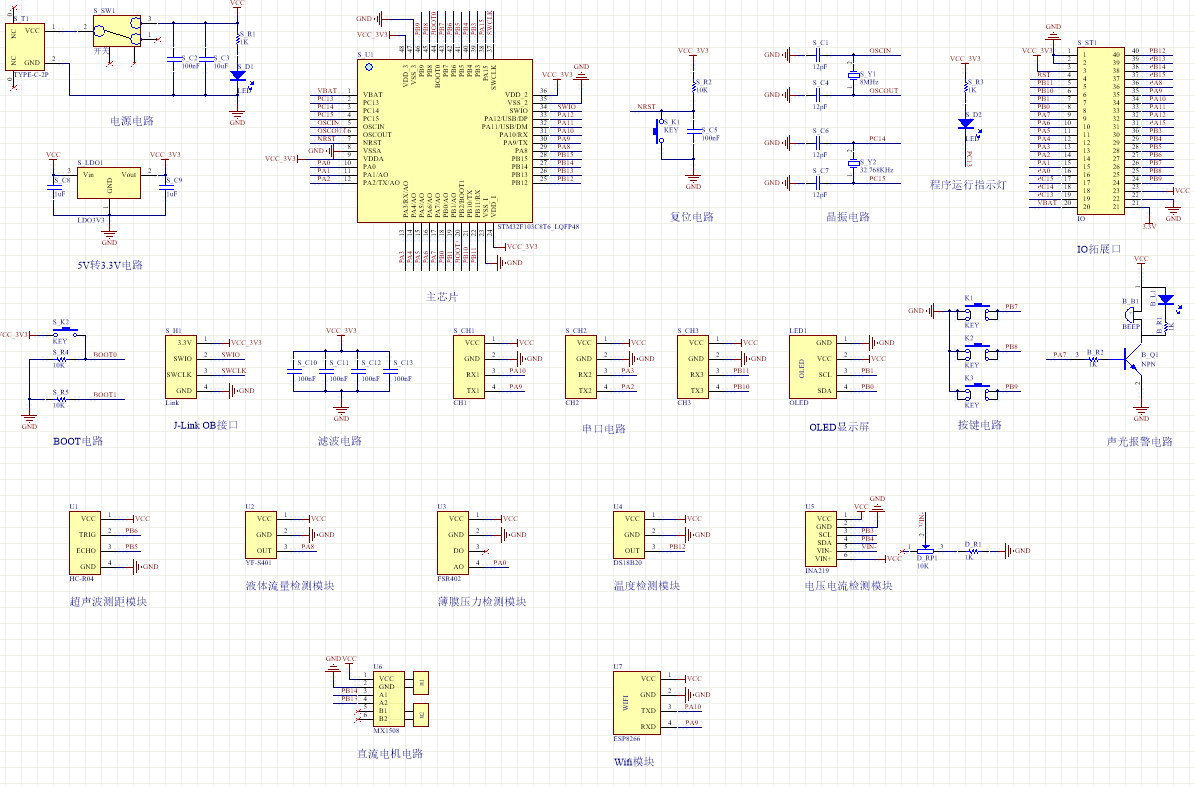Select the S_D2 program-run LED symbol
1195x786 pixels.
click(x=966, y=124)
